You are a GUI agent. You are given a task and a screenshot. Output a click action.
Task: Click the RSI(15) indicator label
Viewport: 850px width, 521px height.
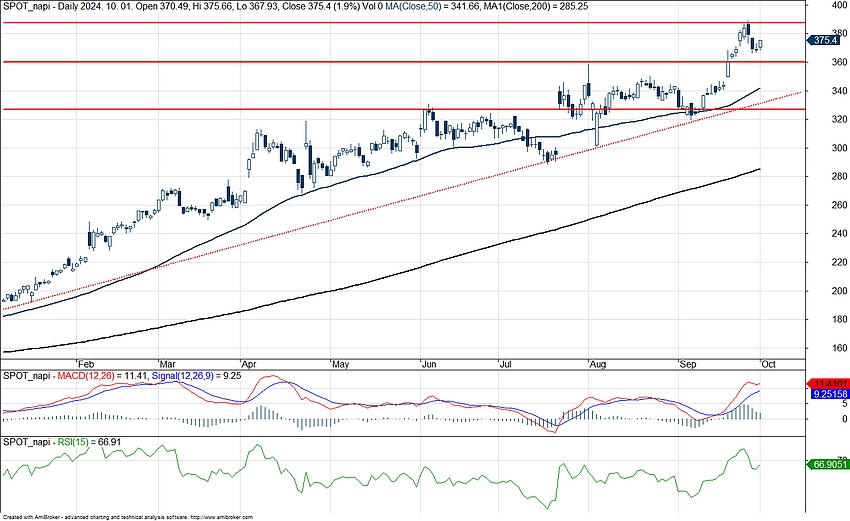coord(65,441)
